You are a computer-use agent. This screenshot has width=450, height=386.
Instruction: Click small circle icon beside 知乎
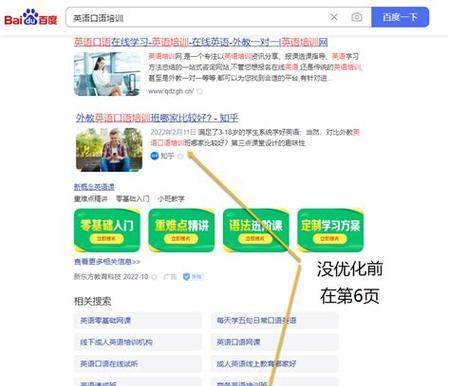tap(180, 156)
